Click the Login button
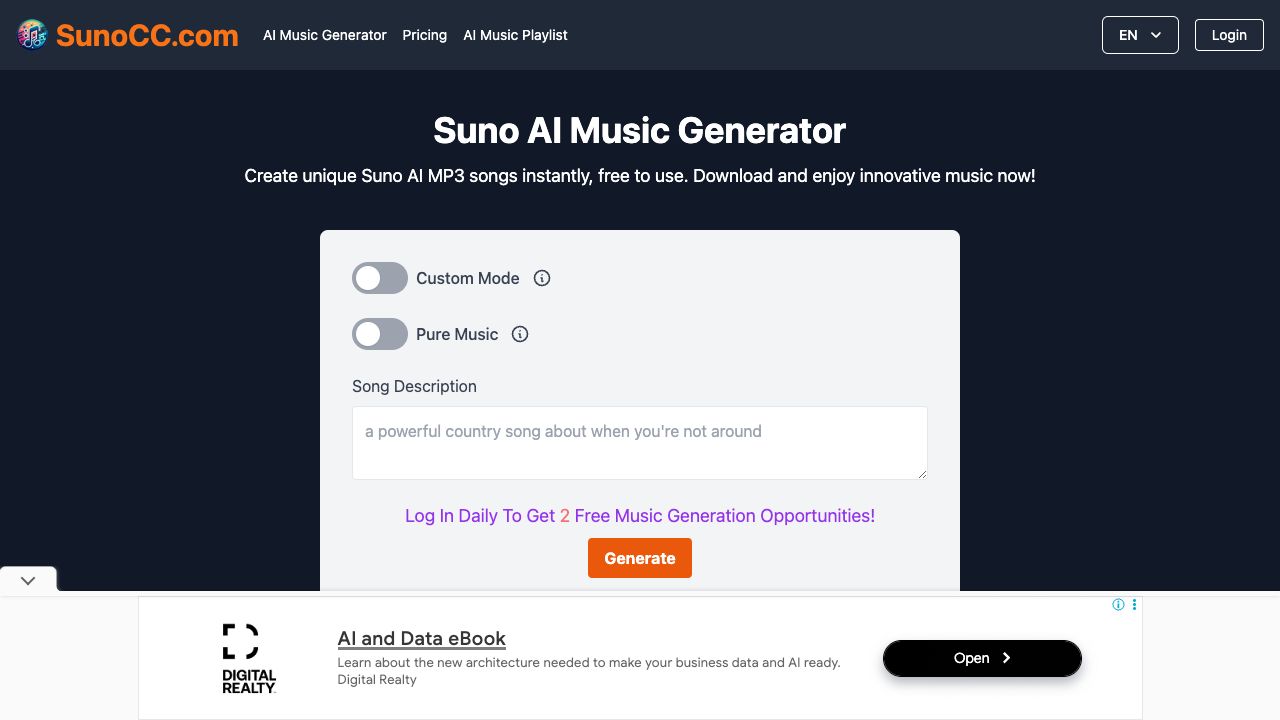The width and height of the screenshot is (1280, 720). [x=1229, y=35]
